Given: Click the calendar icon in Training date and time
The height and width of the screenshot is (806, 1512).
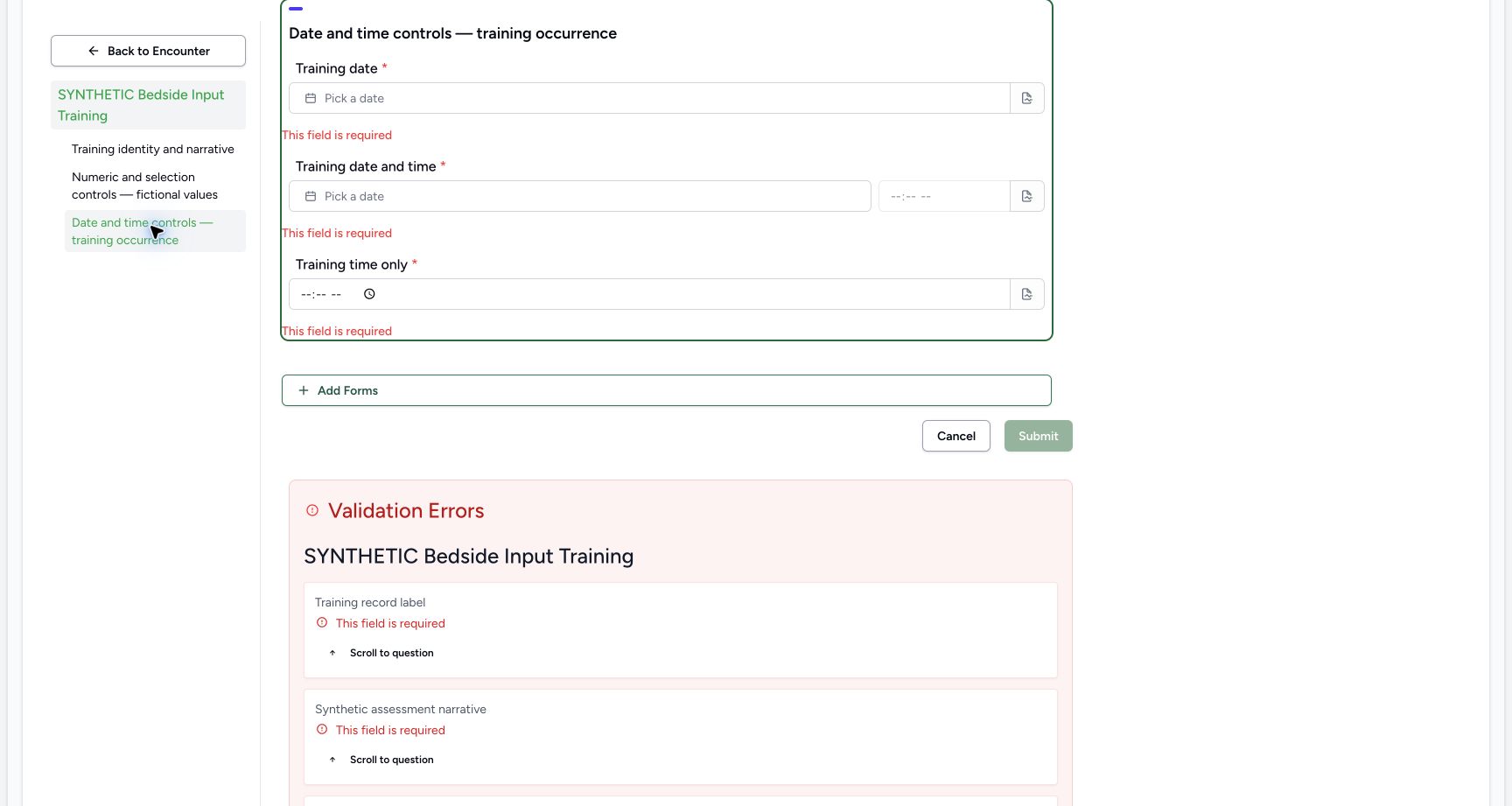Looking at the screenshot, I should click(x=311, y=196).
